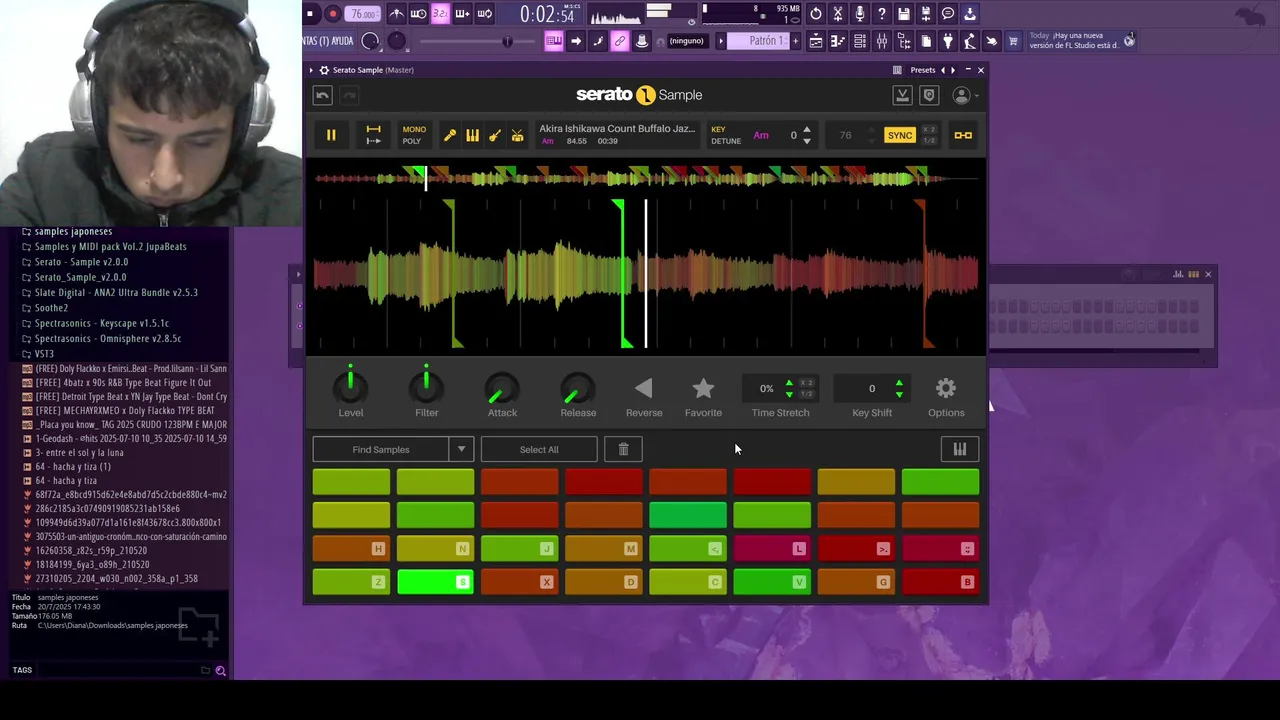Open the FL Studio Mixer icon
The image size is (1280, 720).
click(882, 41)
